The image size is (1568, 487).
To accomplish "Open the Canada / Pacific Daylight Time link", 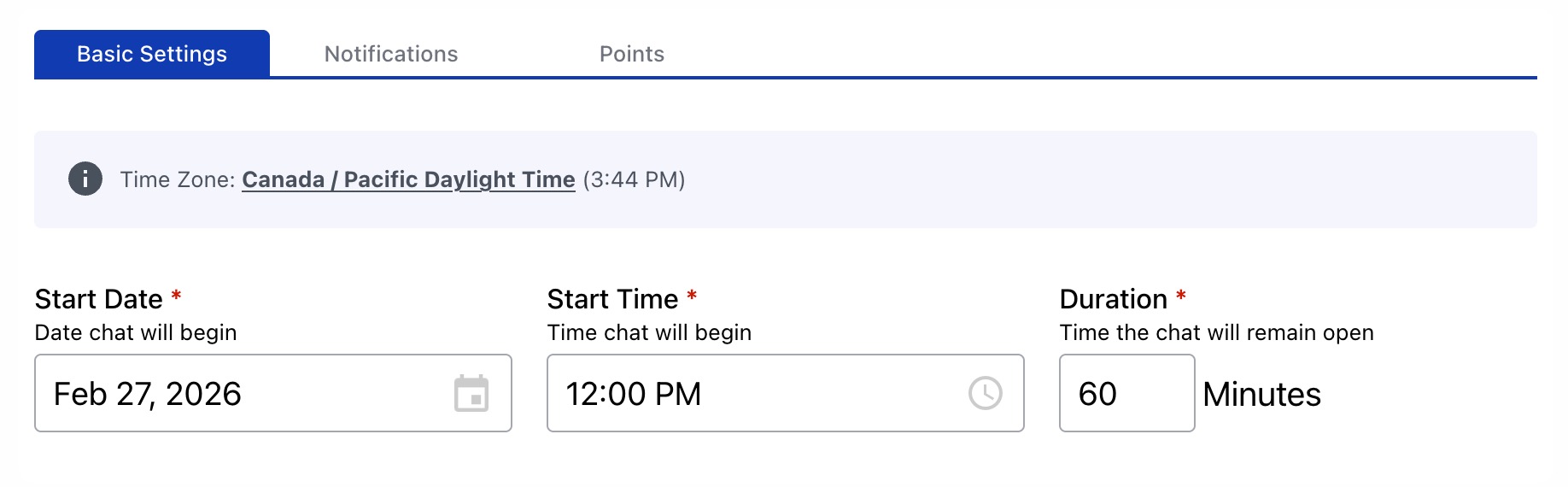I will click(408, 179).
